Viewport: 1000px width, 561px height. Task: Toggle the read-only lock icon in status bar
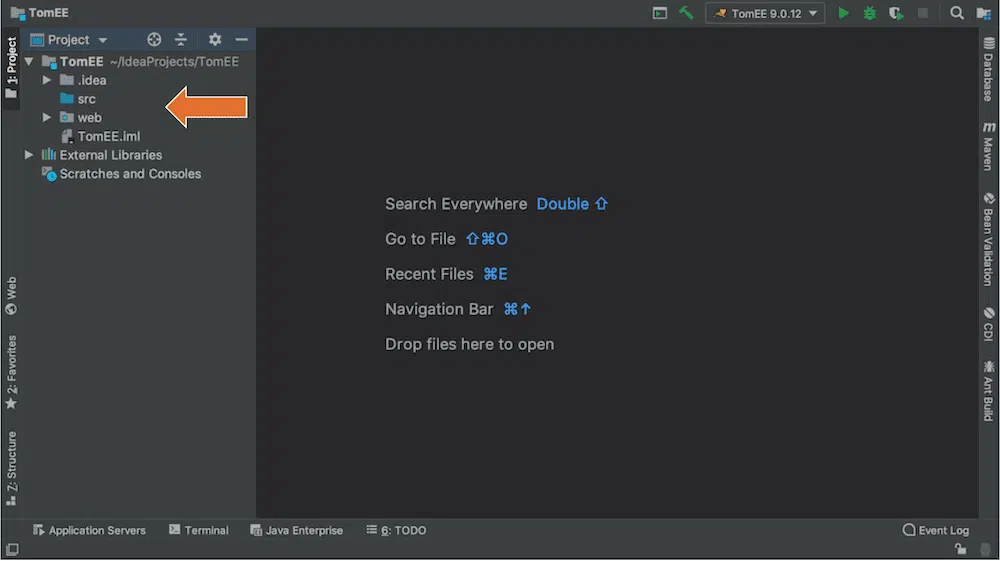coord(960,549)
